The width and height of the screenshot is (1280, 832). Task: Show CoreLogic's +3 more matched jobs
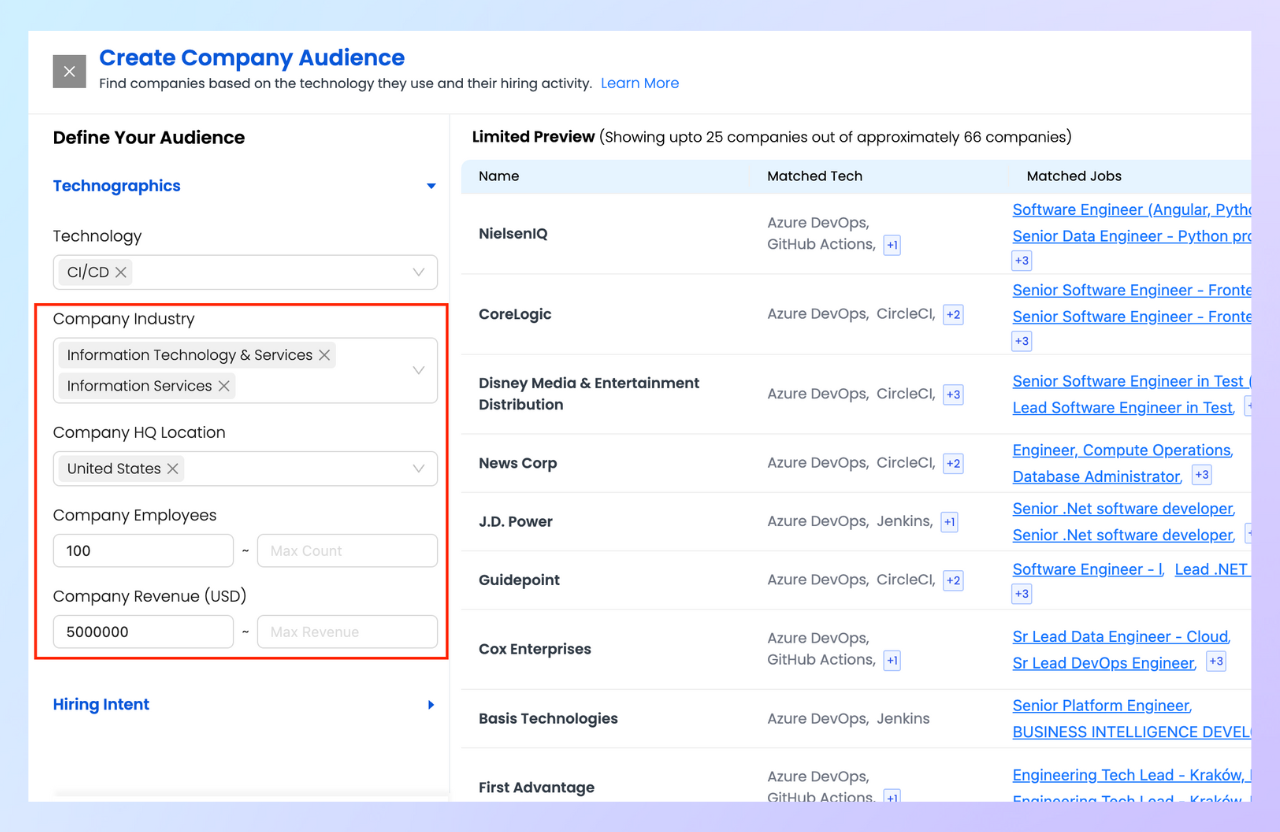tap(1022, 341)
